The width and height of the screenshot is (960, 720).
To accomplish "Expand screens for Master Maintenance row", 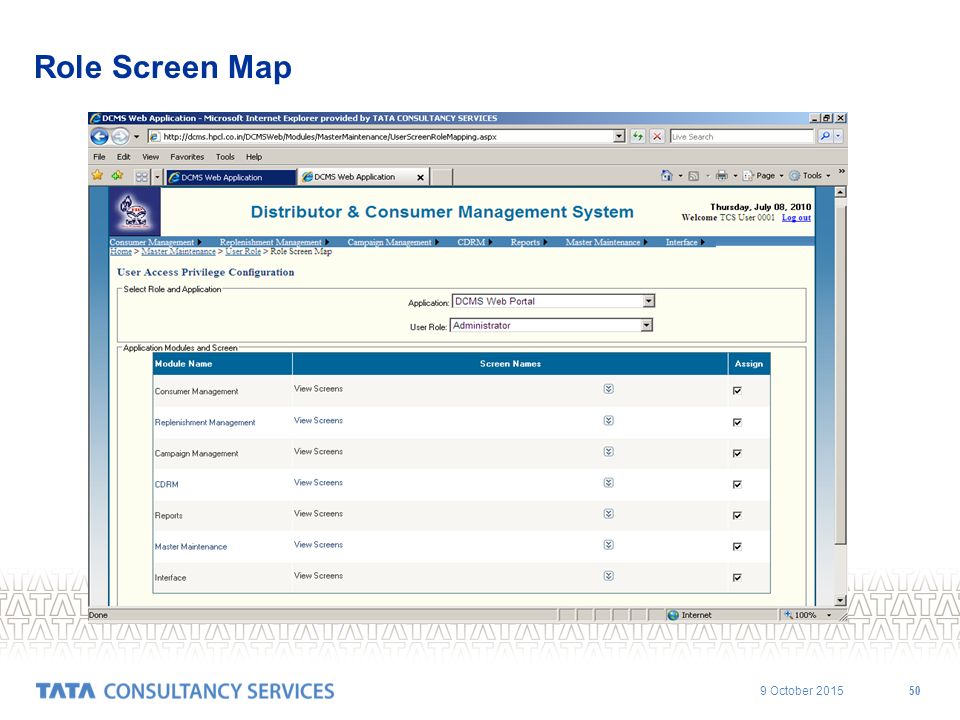I will coord(609,544).
